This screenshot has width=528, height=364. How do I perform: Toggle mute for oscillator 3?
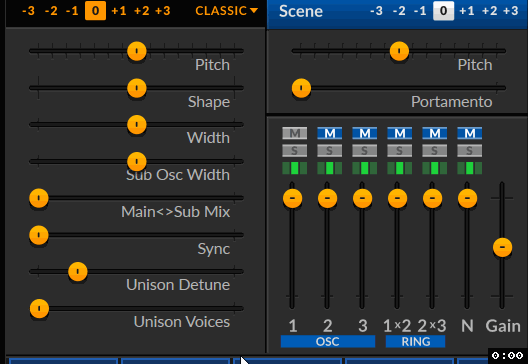[x=365, y=133]
